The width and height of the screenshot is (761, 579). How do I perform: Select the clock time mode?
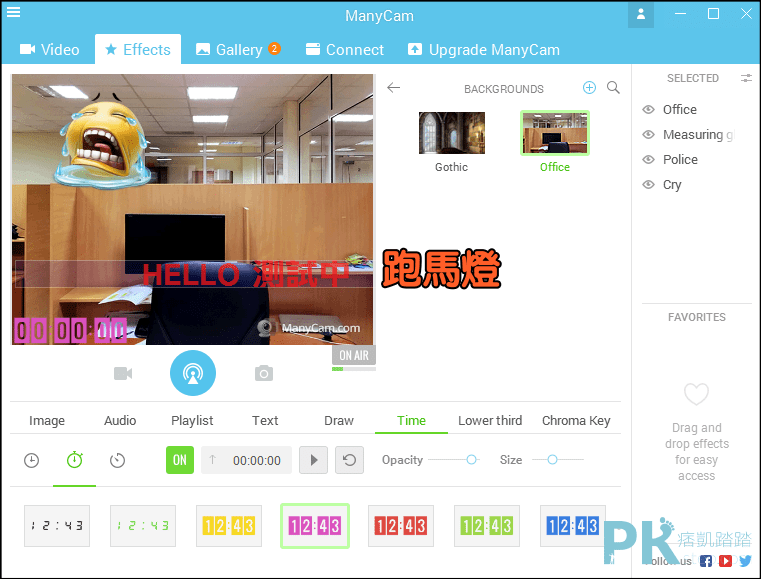(x=32, y=460)
